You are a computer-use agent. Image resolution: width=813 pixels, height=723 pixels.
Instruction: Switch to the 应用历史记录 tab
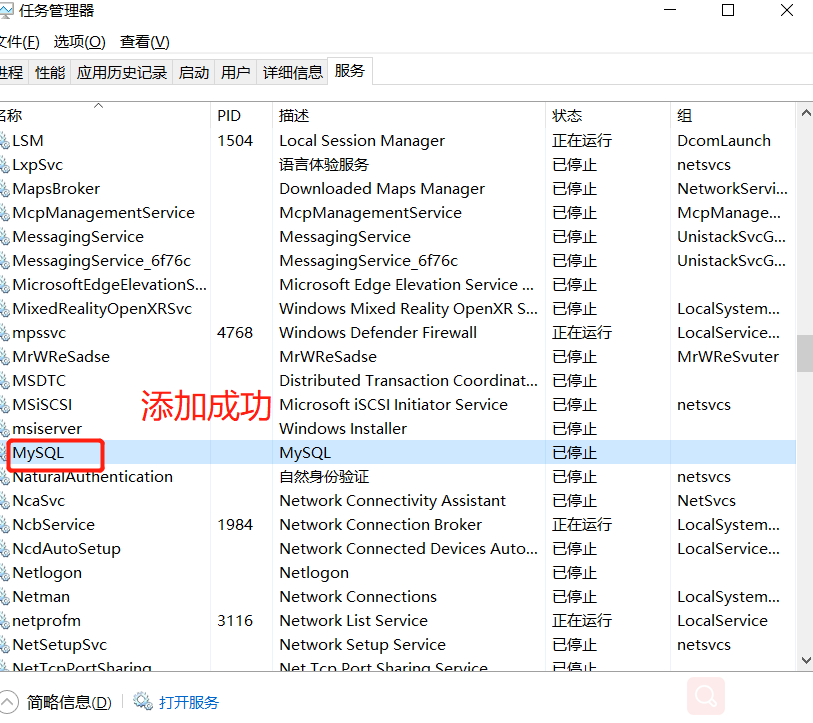pos(121,72)
